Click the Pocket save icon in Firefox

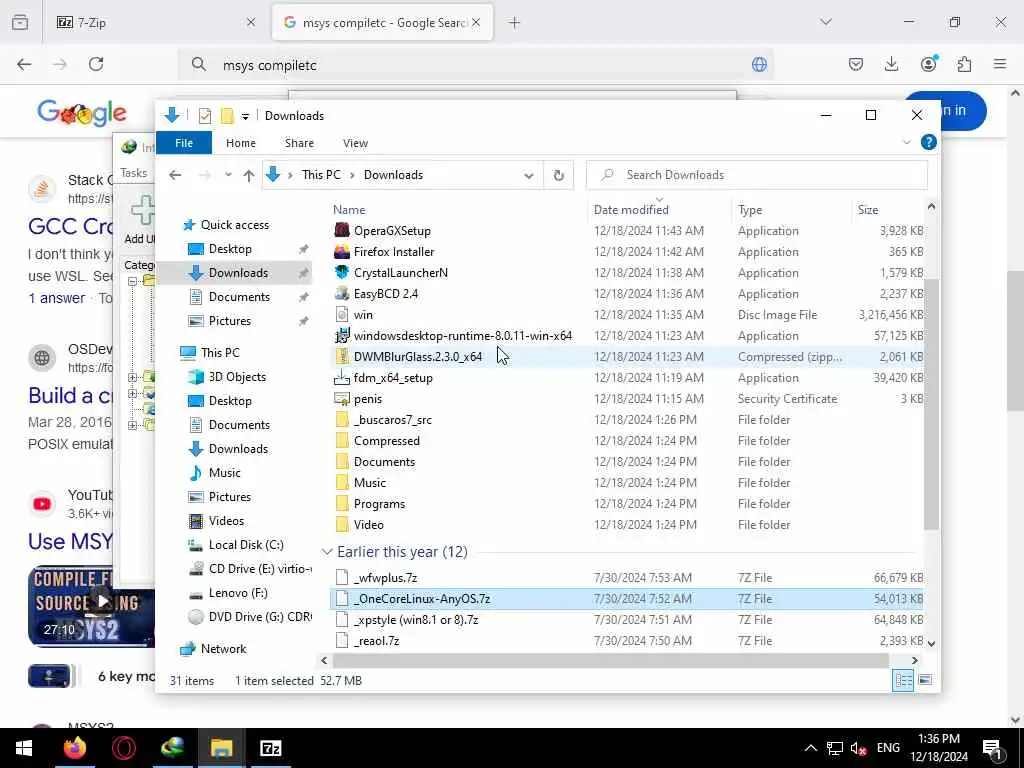[856, 64]
